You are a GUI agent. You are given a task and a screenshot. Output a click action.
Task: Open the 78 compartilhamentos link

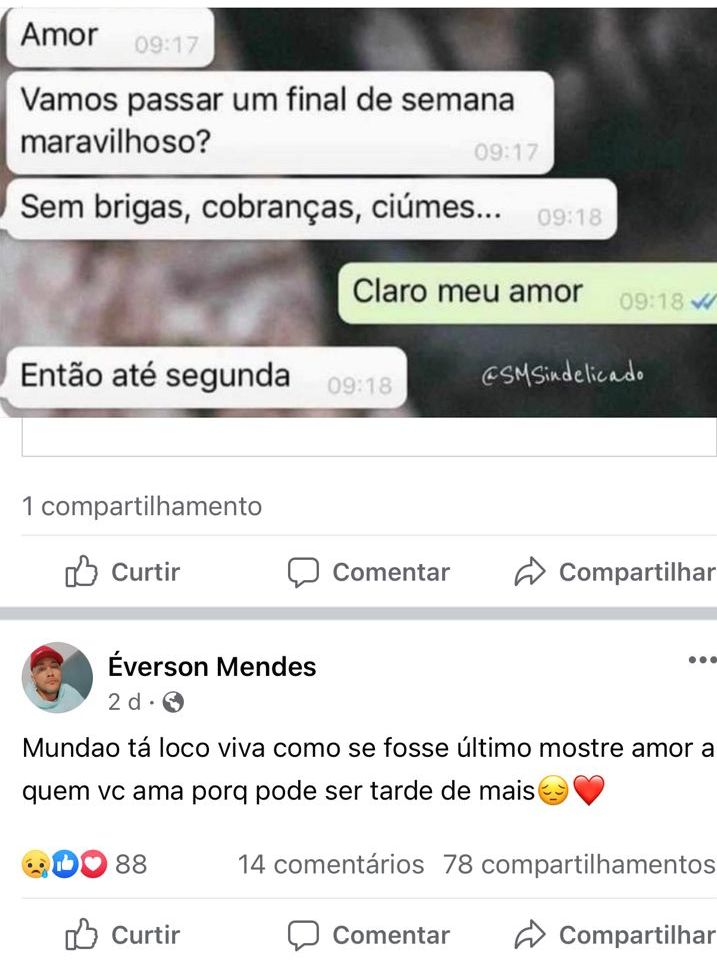579,864
